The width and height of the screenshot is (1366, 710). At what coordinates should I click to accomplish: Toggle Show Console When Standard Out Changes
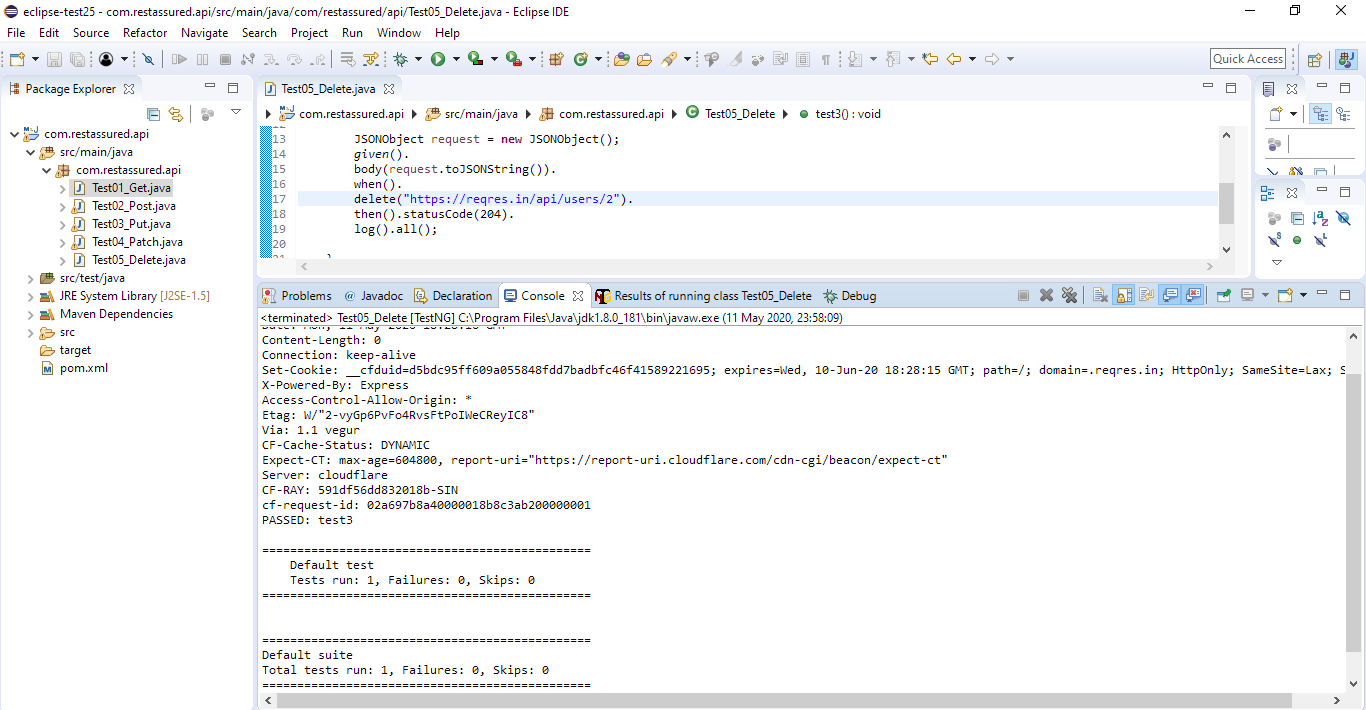pos(1170,294)
